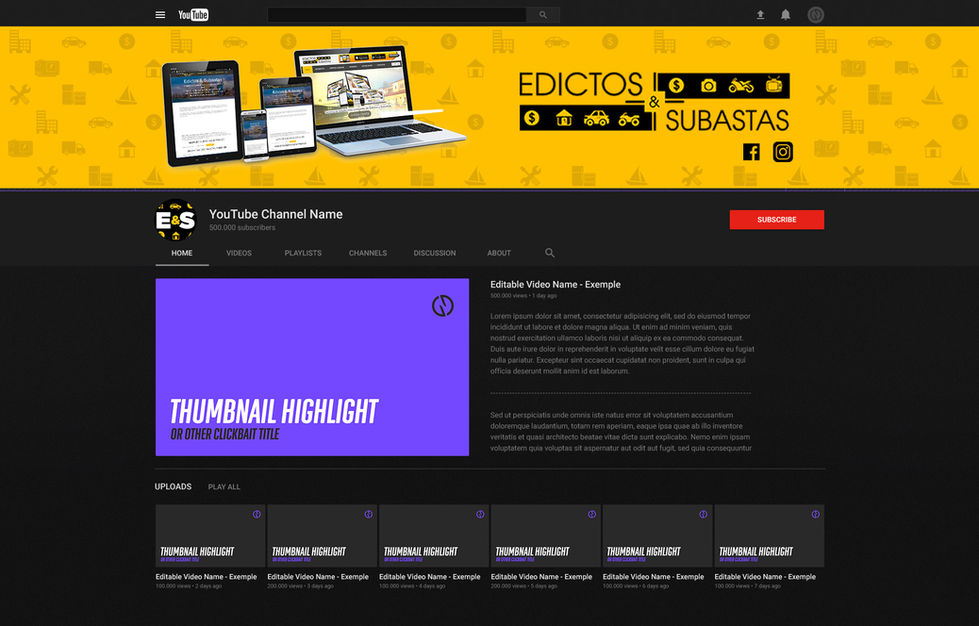This screenshot has height=626, width=979.
Task: Click the channel search magnifier icon
Action: (549, 253)
